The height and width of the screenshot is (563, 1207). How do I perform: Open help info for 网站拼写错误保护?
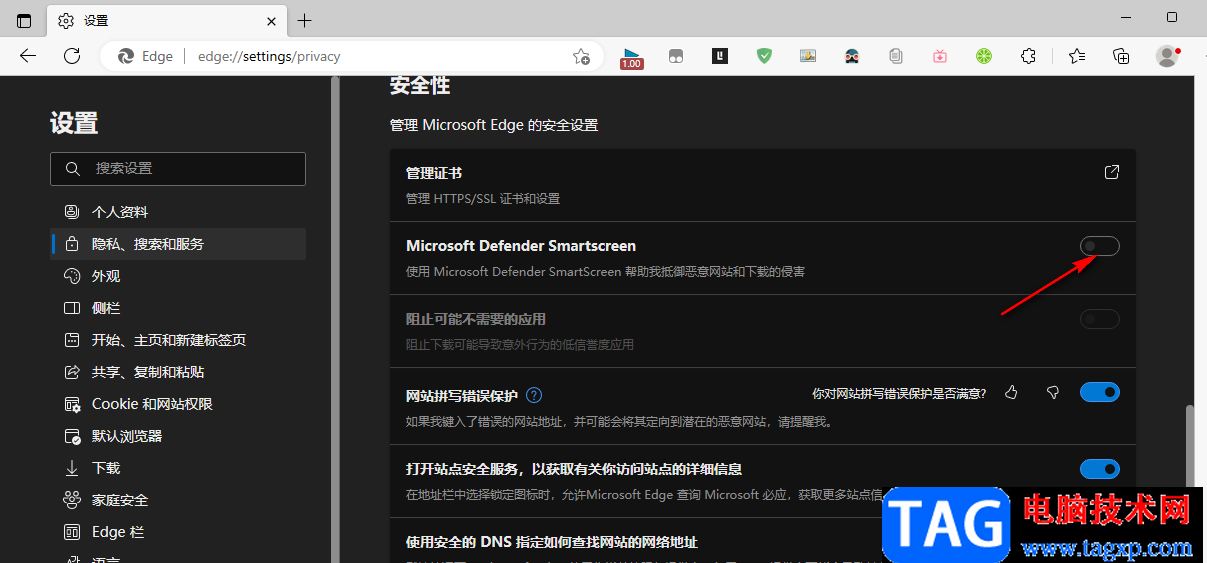534,395
